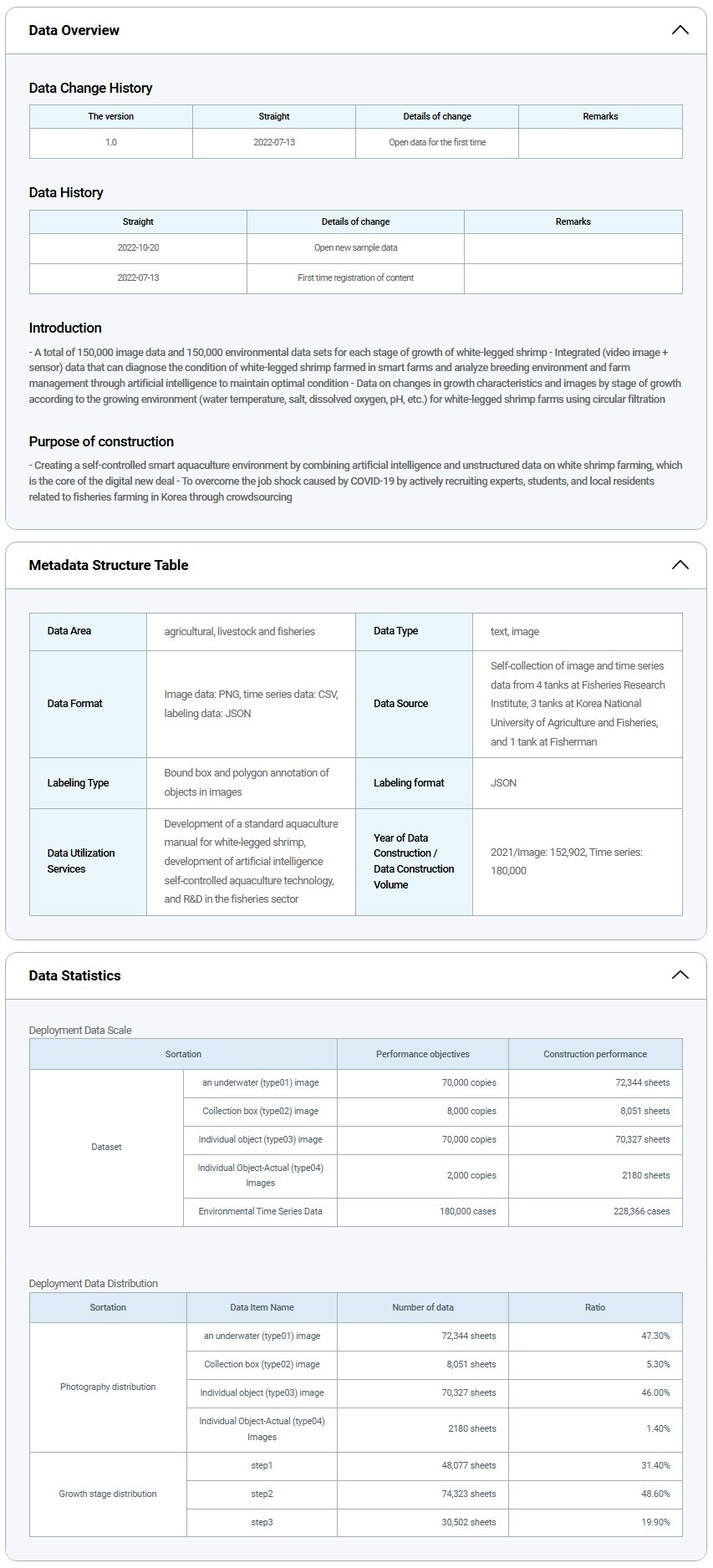The height and width of the screenshot is (1568, 713).
Task: Click the Labeling Type label cell
Action: point(78,783)
